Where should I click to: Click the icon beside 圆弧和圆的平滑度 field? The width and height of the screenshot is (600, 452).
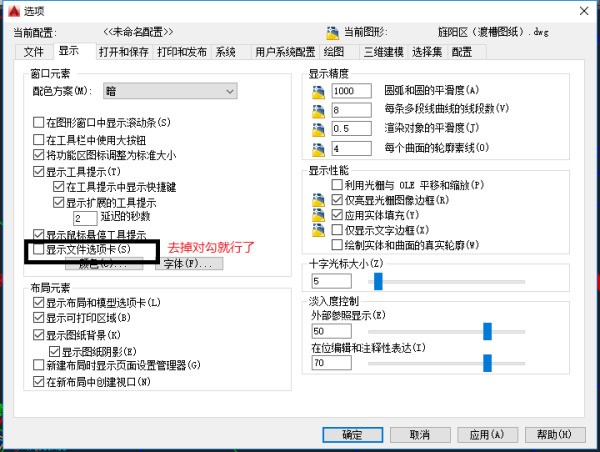(x=319, y=91)
